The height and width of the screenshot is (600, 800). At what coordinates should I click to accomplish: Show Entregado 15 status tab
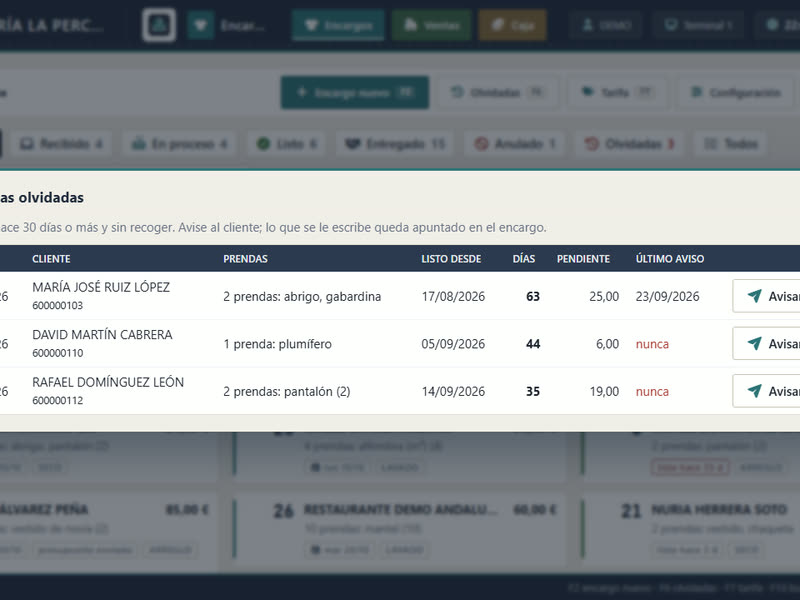(x=395, y=144)
